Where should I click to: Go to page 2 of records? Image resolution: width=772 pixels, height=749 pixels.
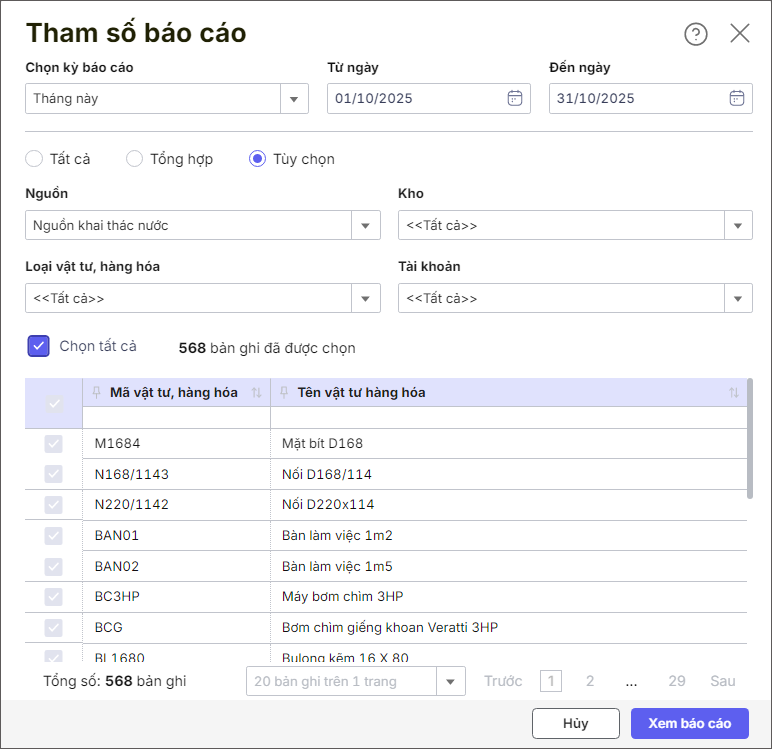click(590, 681)
